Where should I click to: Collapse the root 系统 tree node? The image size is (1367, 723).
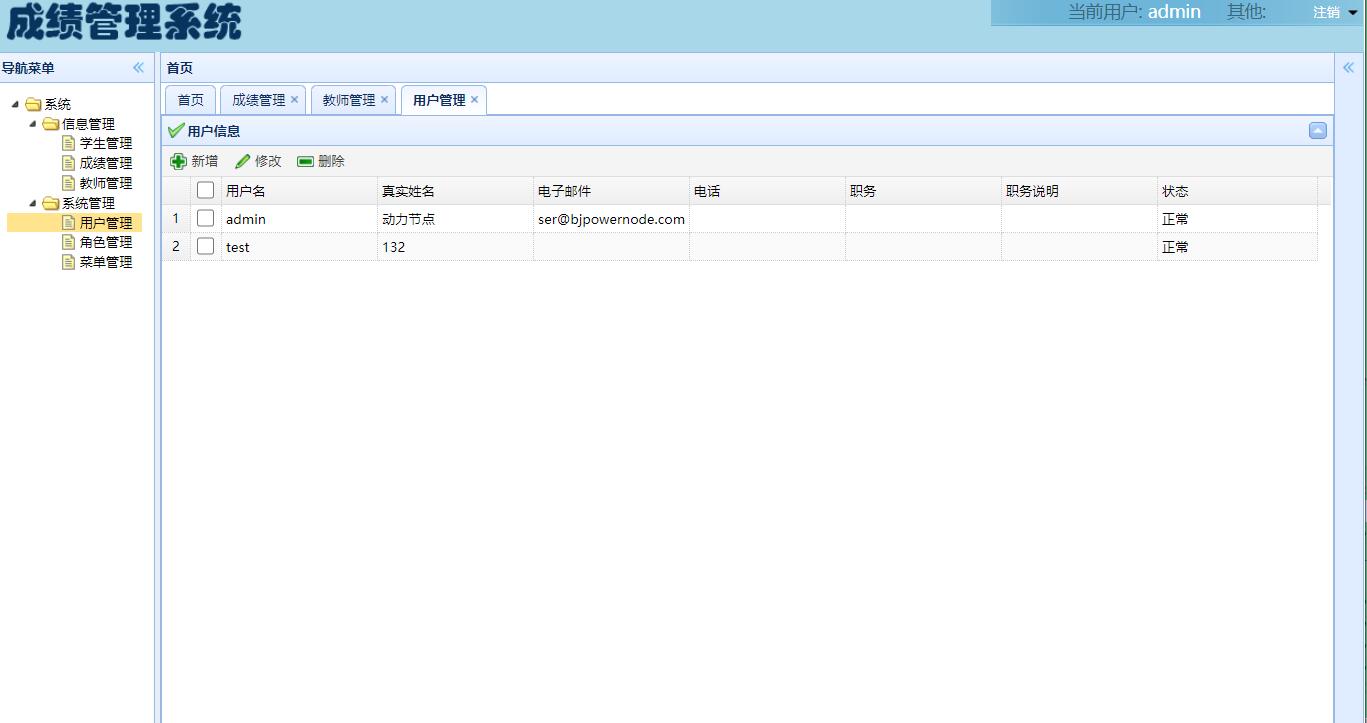pos(15,104)
